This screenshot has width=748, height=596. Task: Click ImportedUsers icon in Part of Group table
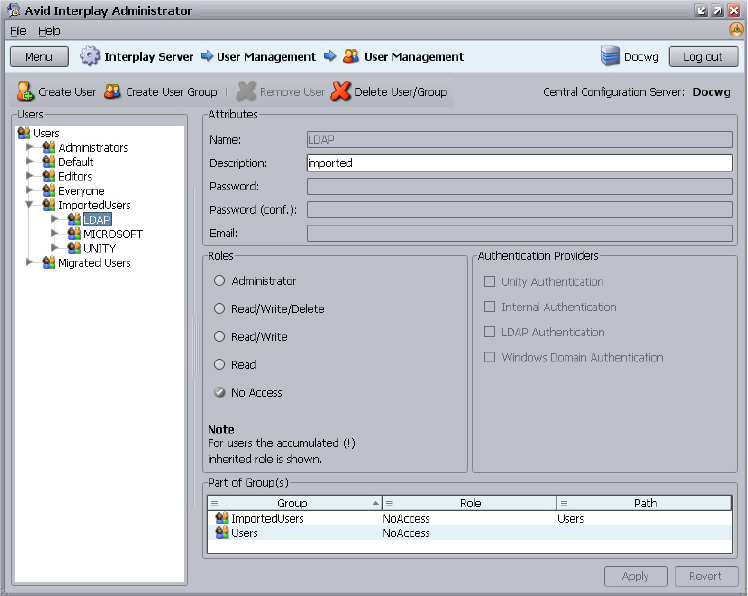coord(222,518)
